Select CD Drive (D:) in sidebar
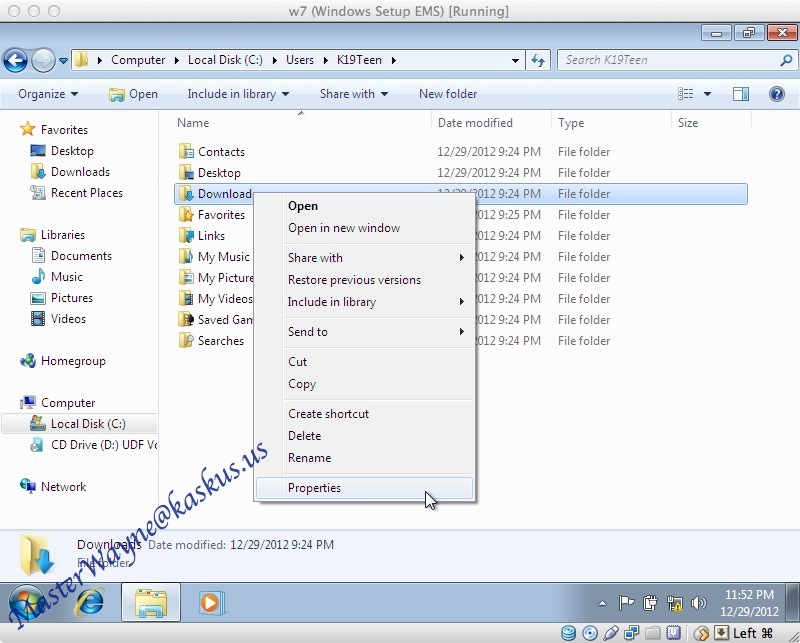Image resolution: width=800 pixels, height=643 pixels. pos(93,444)
